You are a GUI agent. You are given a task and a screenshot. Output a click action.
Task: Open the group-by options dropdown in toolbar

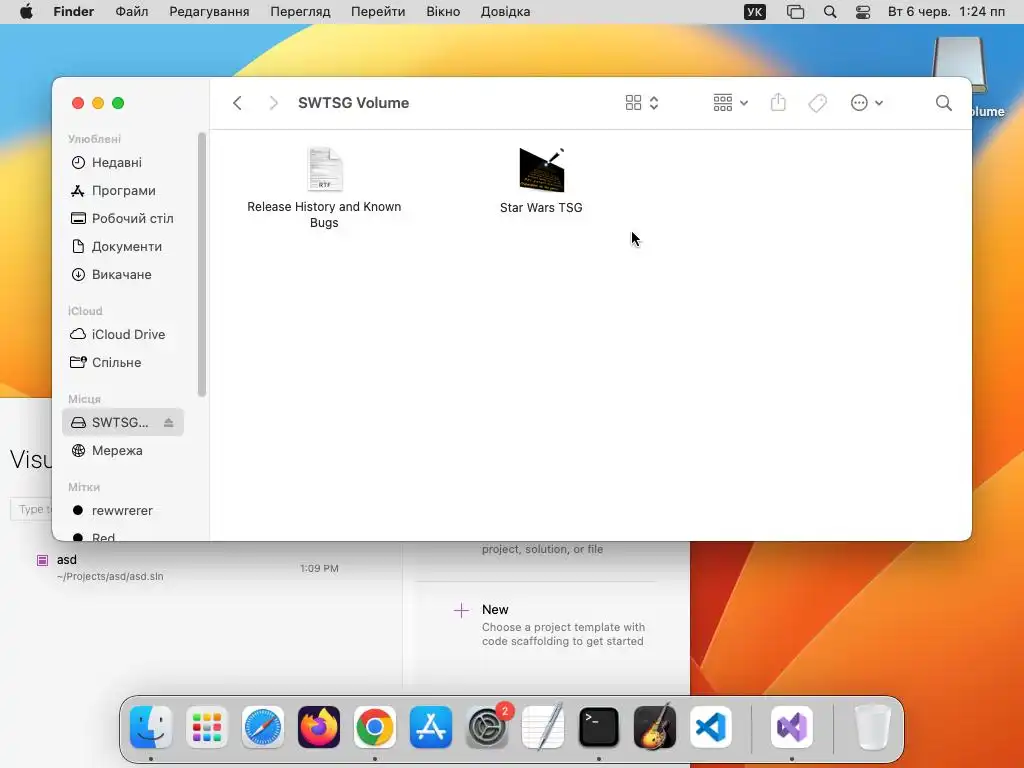pyautogui.click(x=731, y=103)
